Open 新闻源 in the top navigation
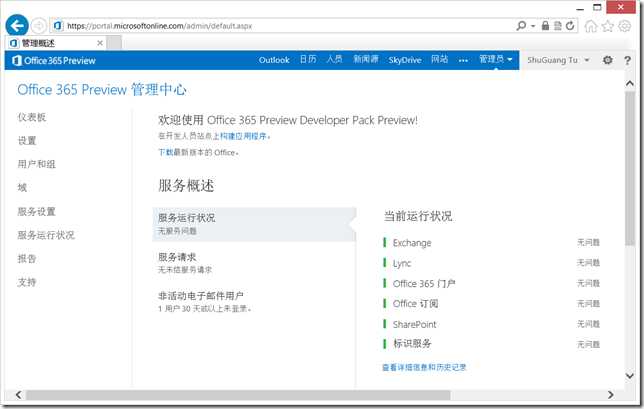 [x=366, y=60]
